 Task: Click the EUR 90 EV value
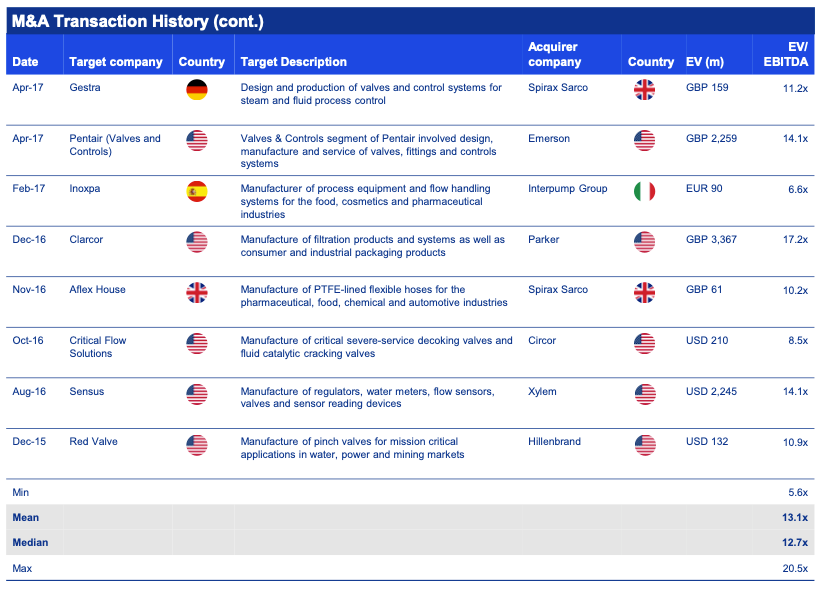click(x=704, y=189)
